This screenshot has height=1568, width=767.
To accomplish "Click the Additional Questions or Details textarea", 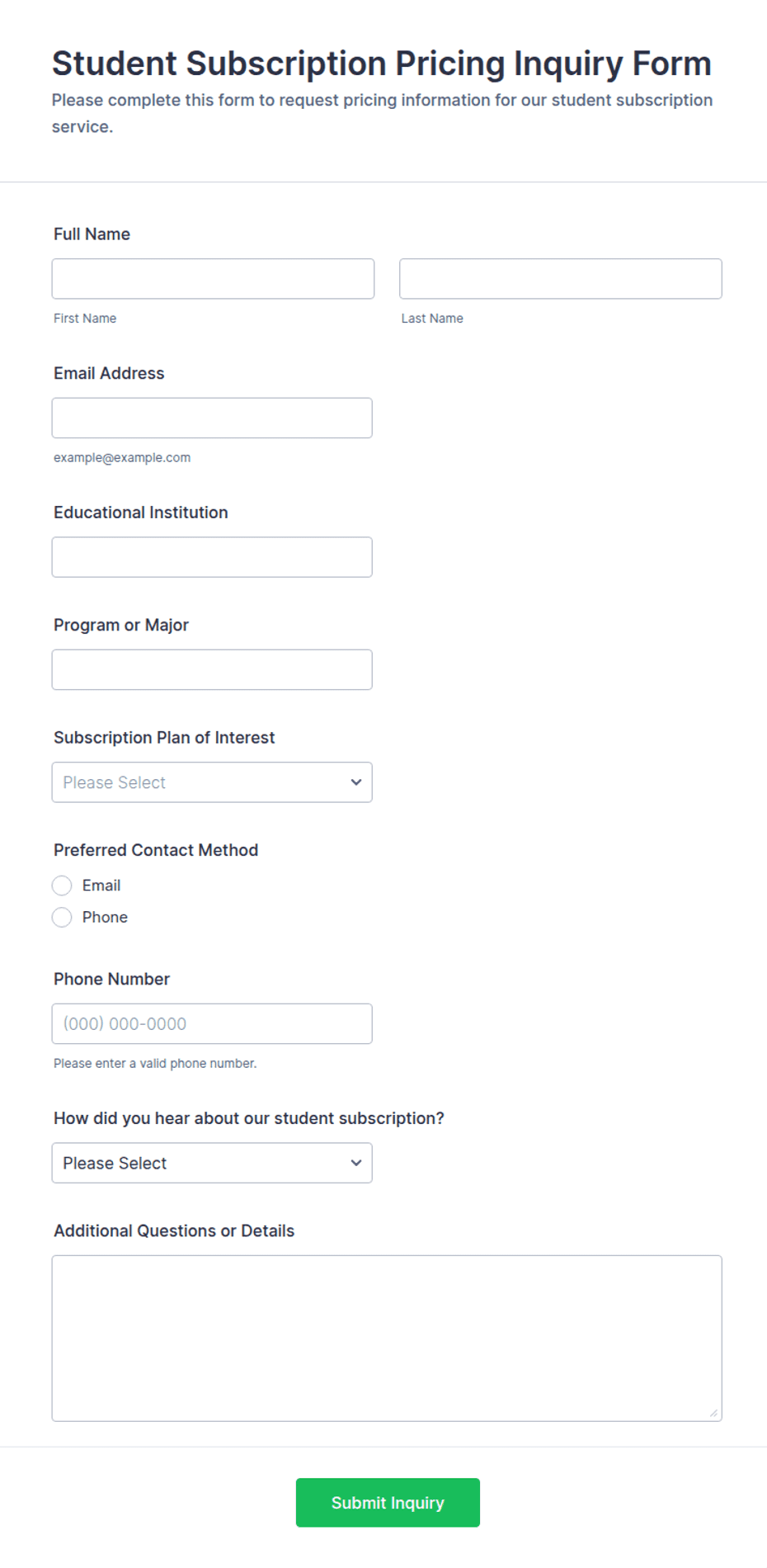I will click(x=387, y=1339).
